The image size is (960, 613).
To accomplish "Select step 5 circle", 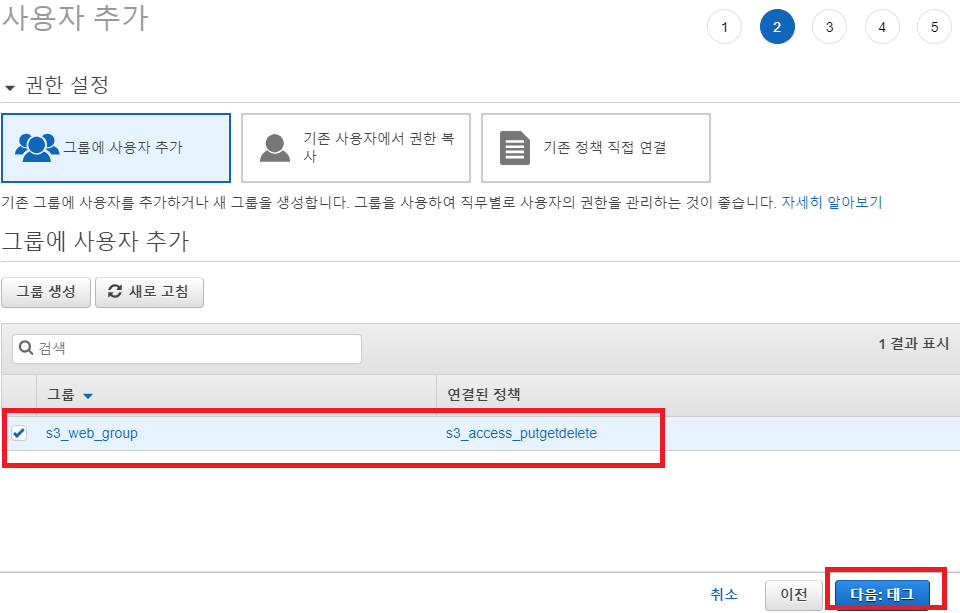I will click(x=934, y=27).
